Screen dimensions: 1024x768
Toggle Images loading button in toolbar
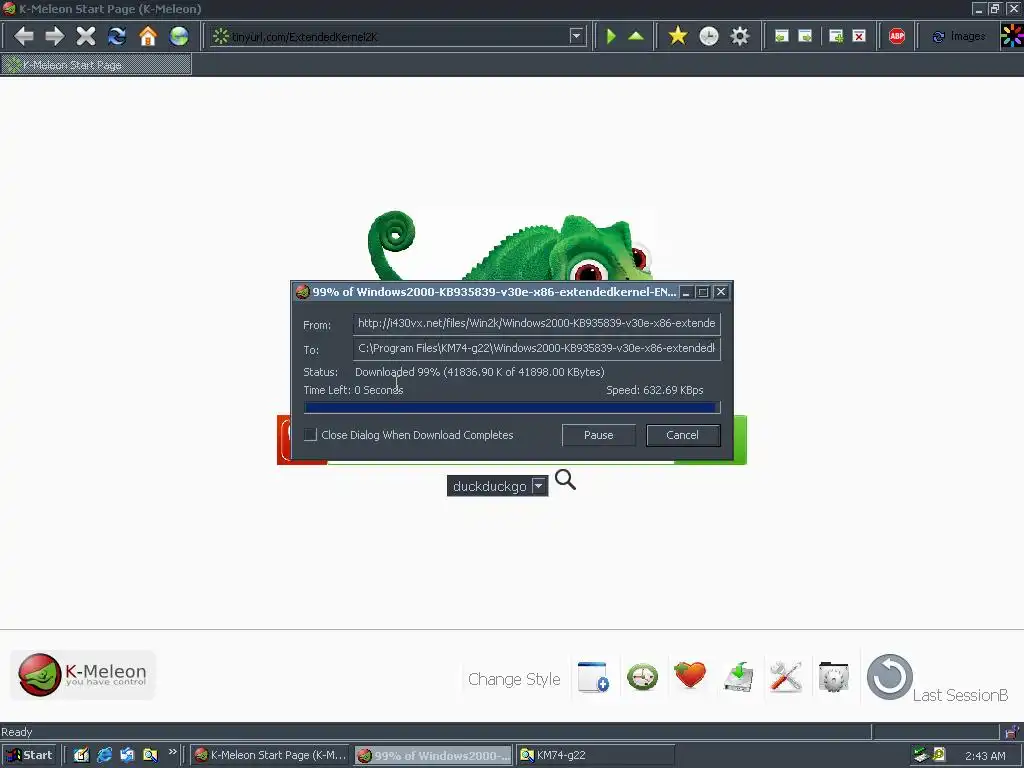click(959, 37)
